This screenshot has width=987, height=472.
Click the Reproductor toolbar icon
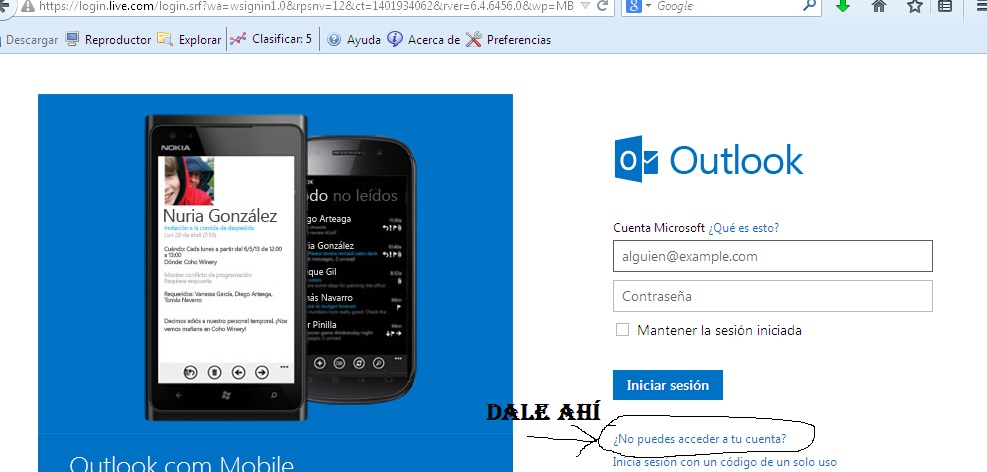[x=73, y=40]
